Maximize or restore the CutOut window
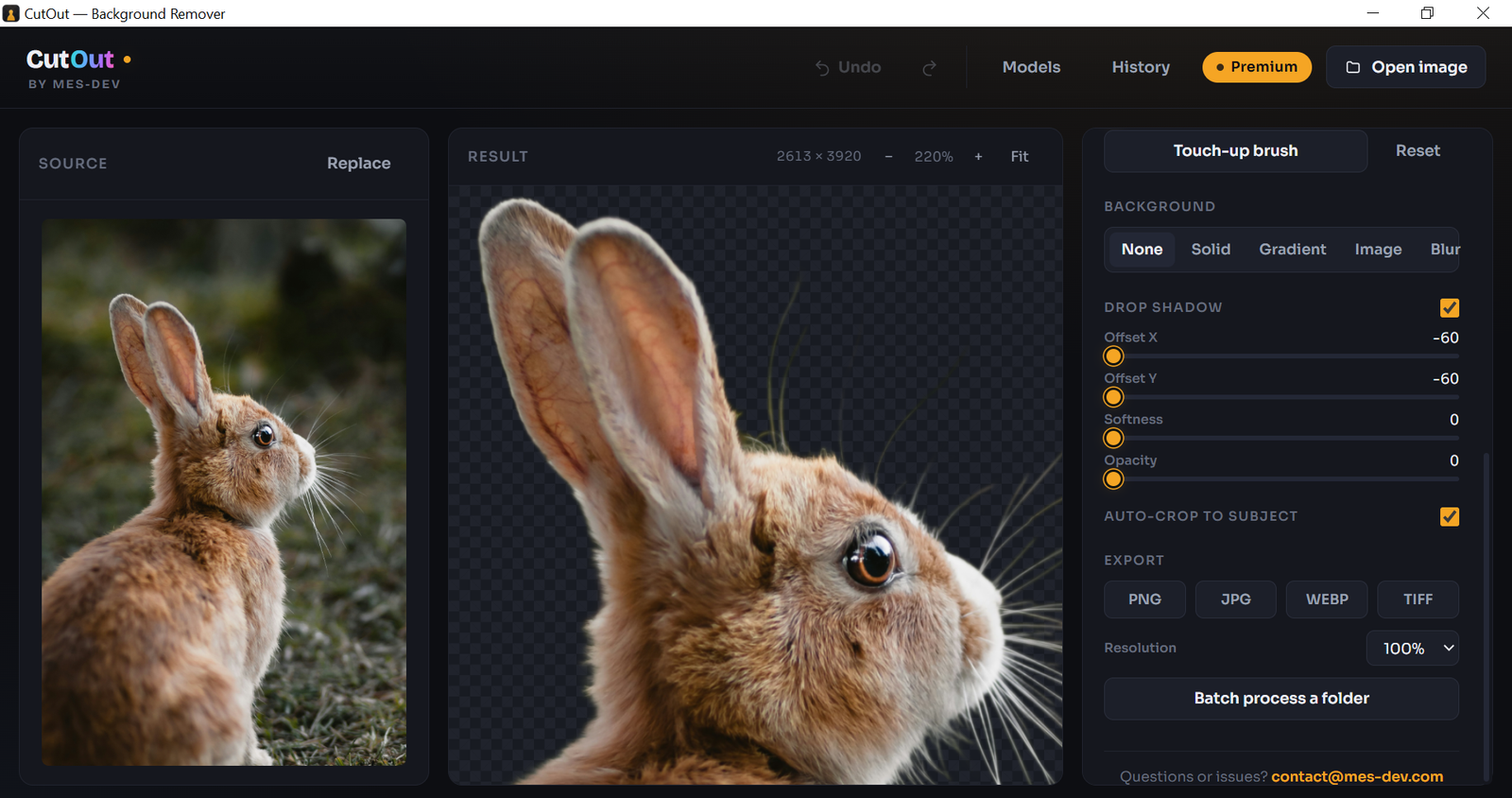This screenshot has height=798, width=1512. (1427, 13)
